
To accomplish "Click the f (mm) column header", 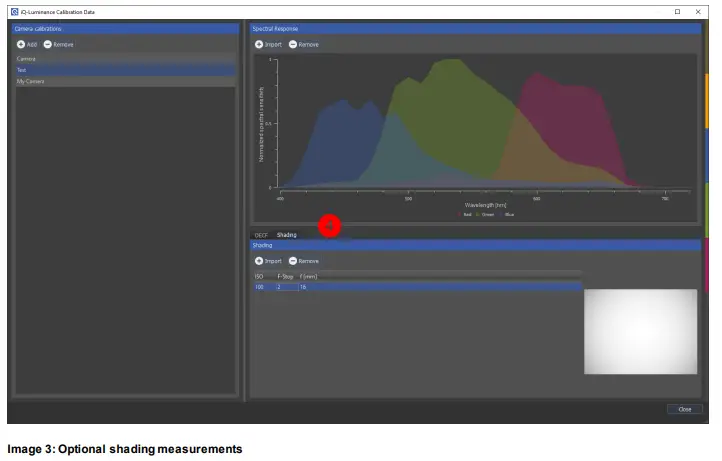I will click(x=309, y=276).
